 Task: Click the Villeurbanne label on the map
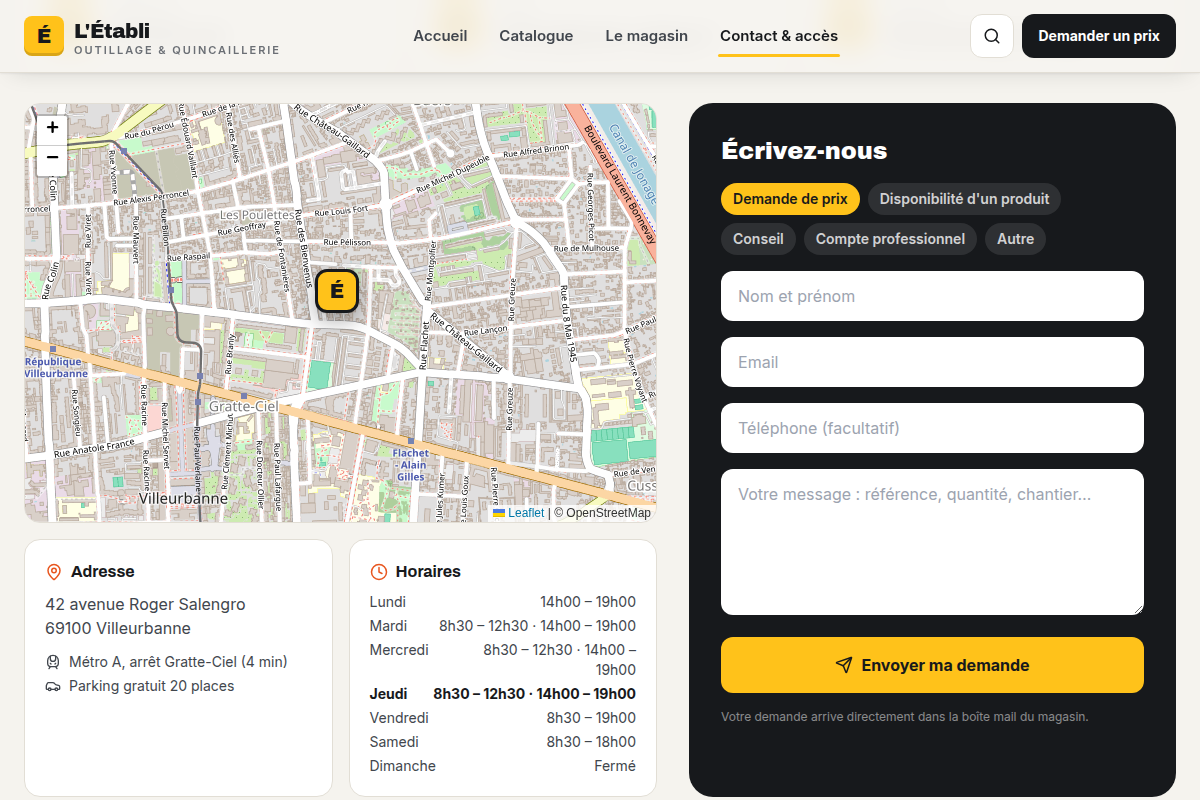click(x=183, y=497)
